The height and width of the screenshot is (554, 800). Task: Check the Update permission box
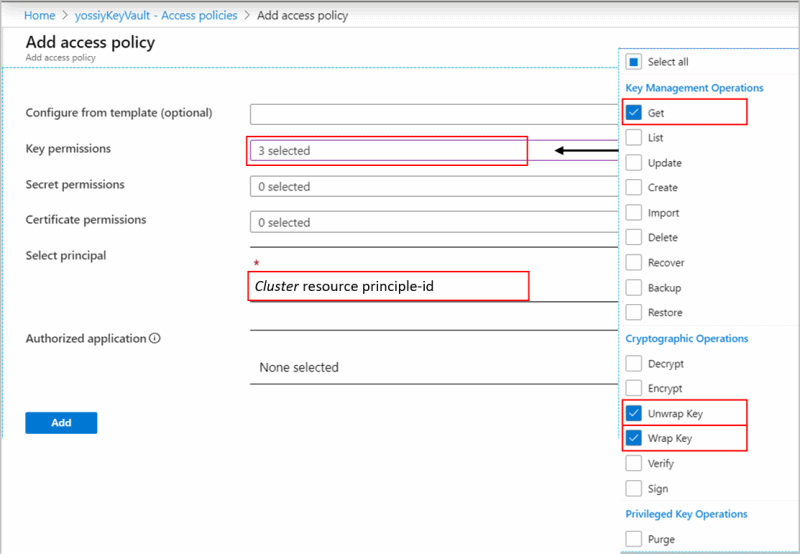[x=634, y=162]
